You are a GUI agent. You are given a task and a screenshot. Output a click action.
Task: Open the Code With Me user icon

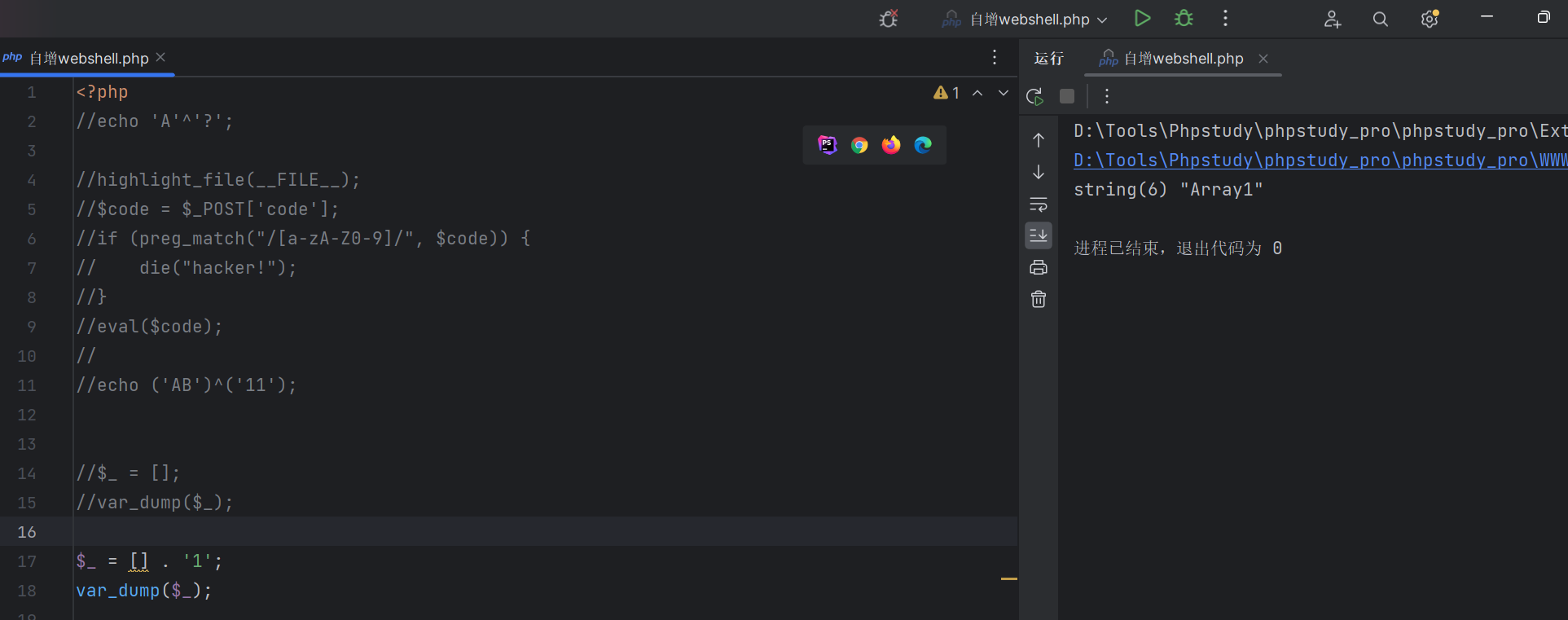(x=1332, y=19)
